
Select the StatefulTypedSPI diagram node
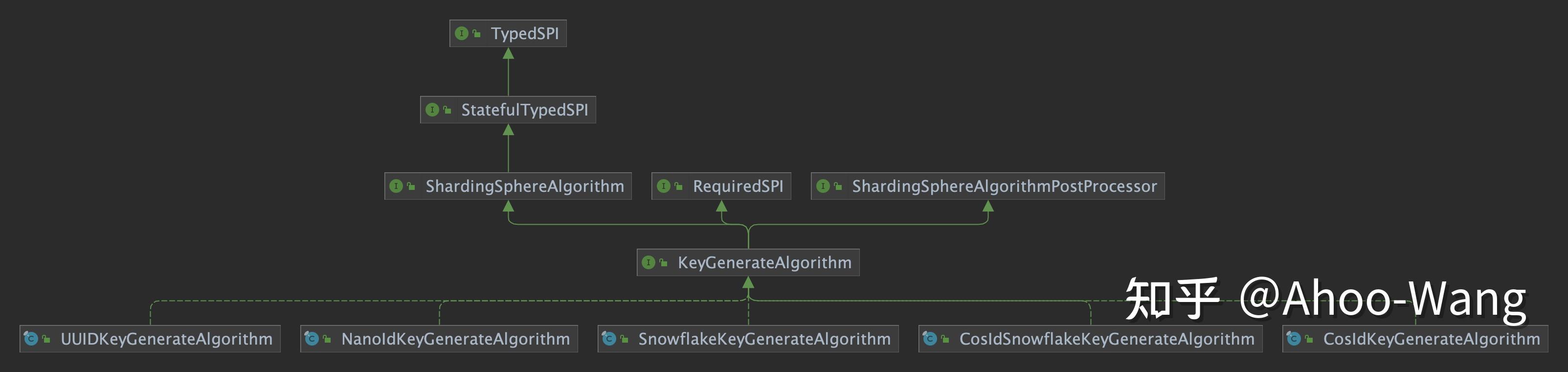pos(524,110)
